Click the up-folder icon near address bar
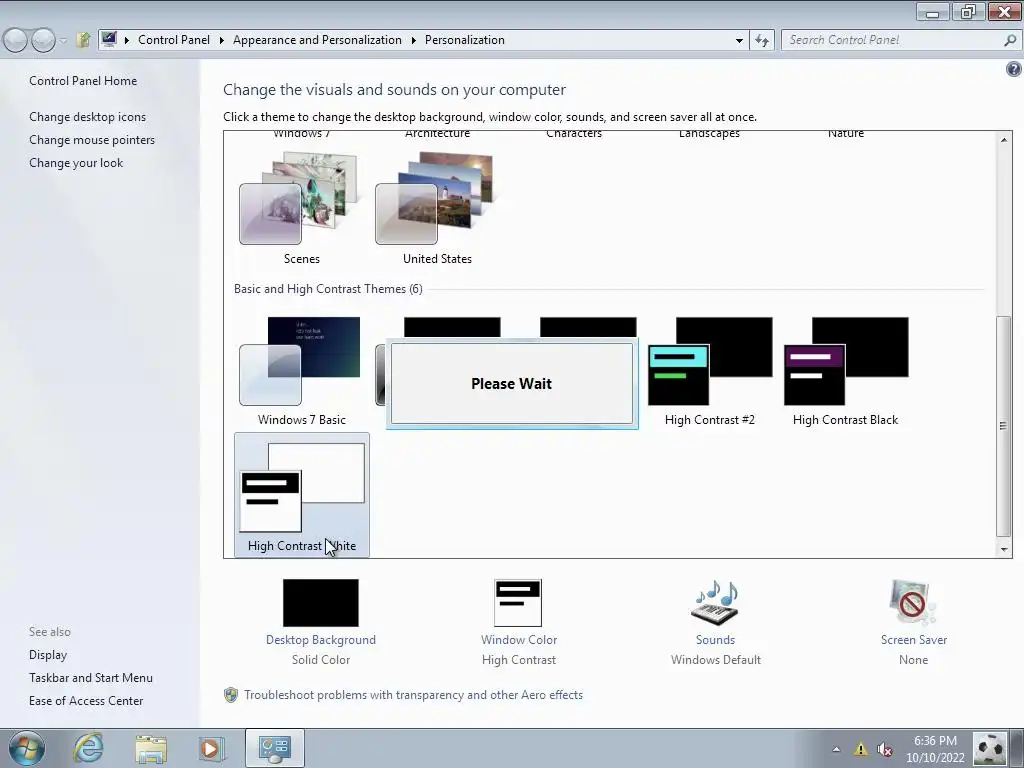 tap(82, 40)
